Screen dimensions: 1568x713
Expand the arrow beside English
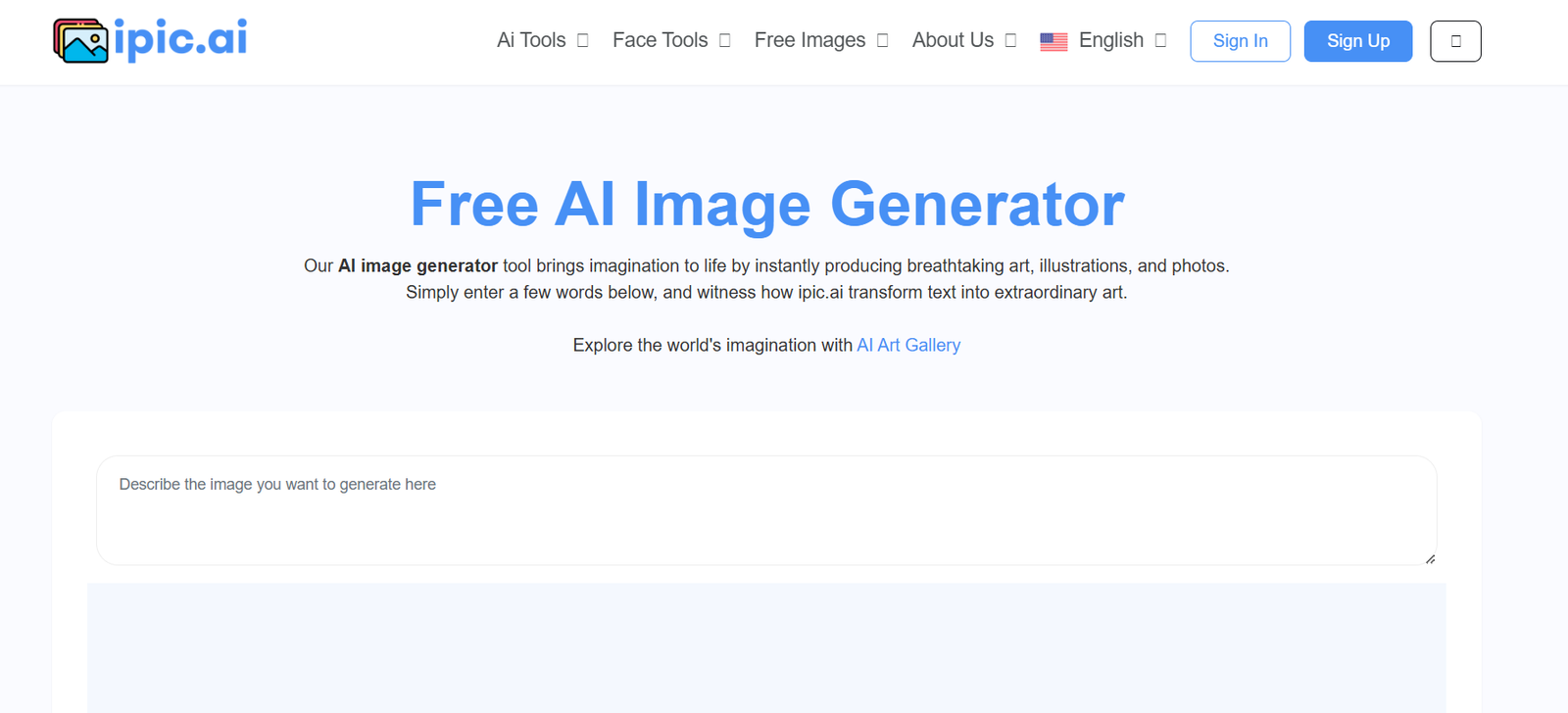[1161, 40]
